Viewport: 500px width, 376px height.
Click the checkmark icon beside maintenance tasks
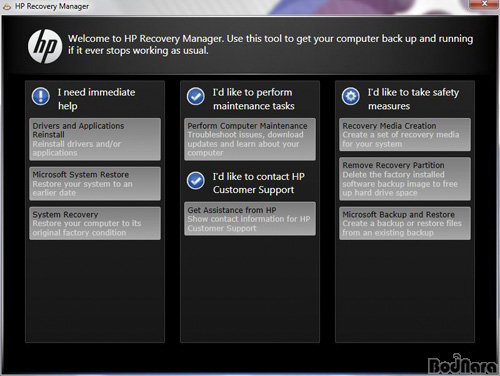click(196, 96)
